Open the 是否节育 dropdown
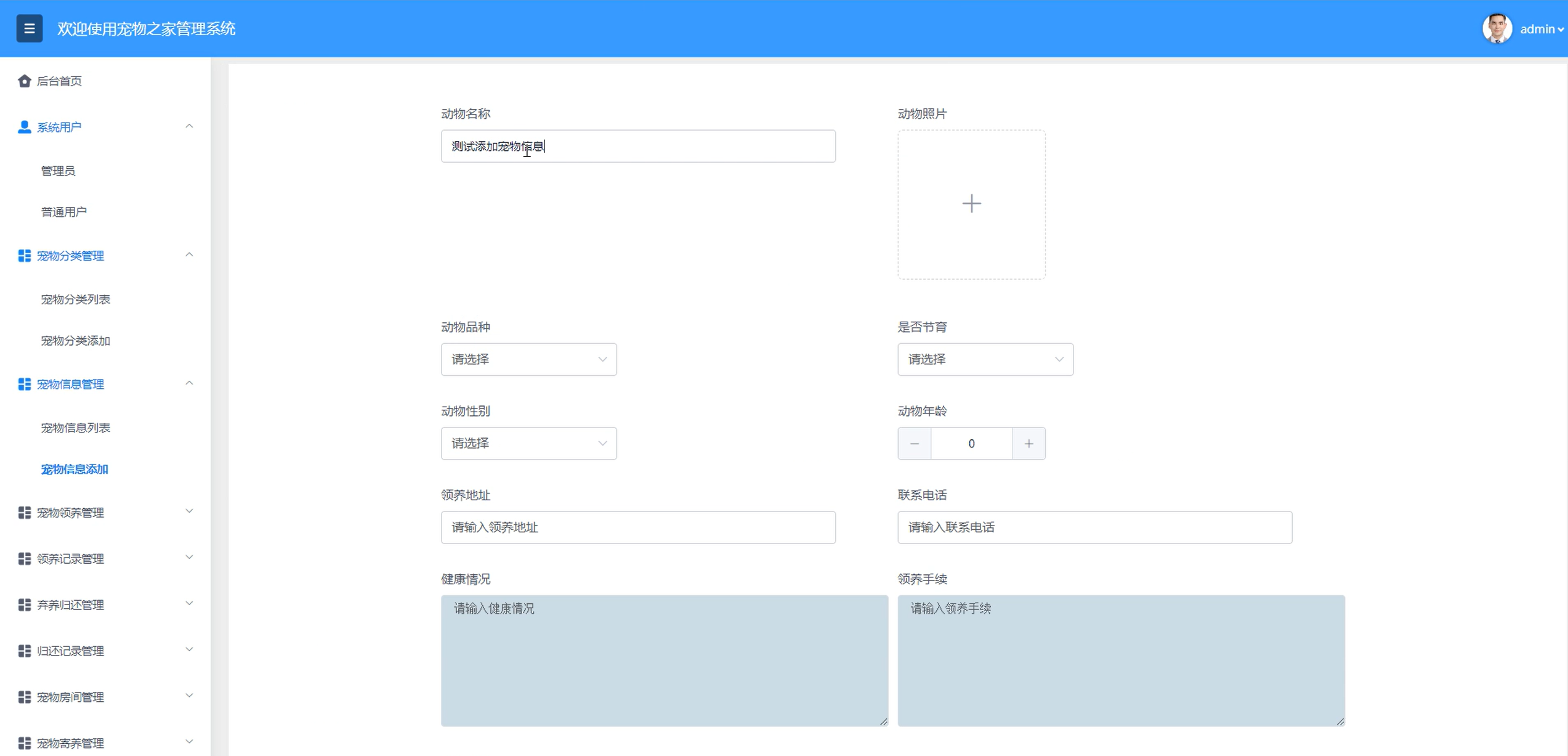Screen dimensions: 1568x756 coord(985,359)
